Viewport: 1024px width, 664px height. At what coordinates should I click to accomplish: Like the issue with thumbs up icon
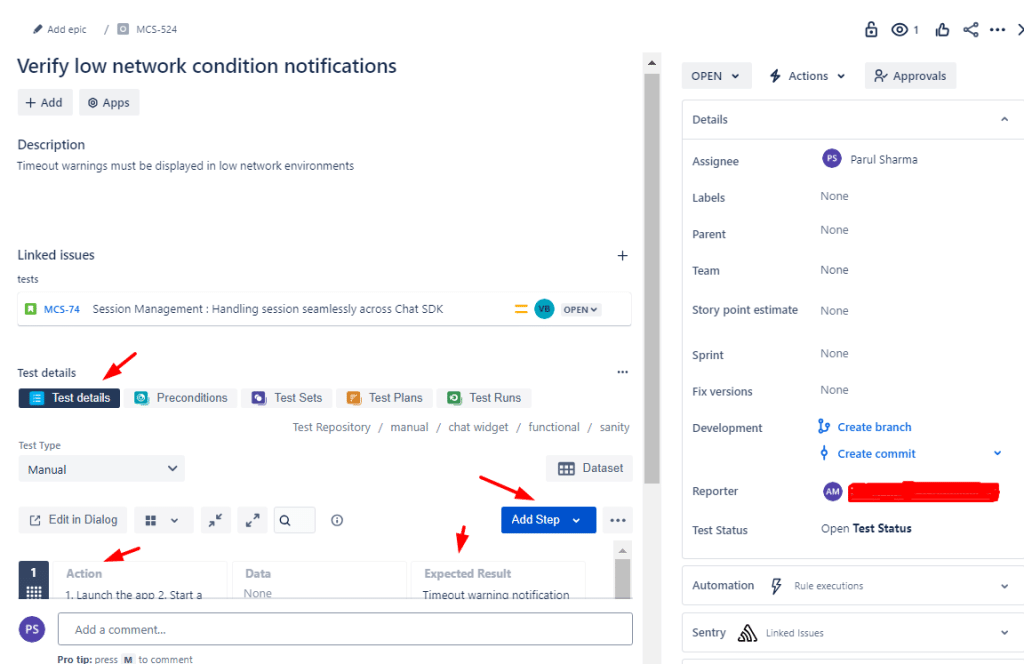[941, 29]
